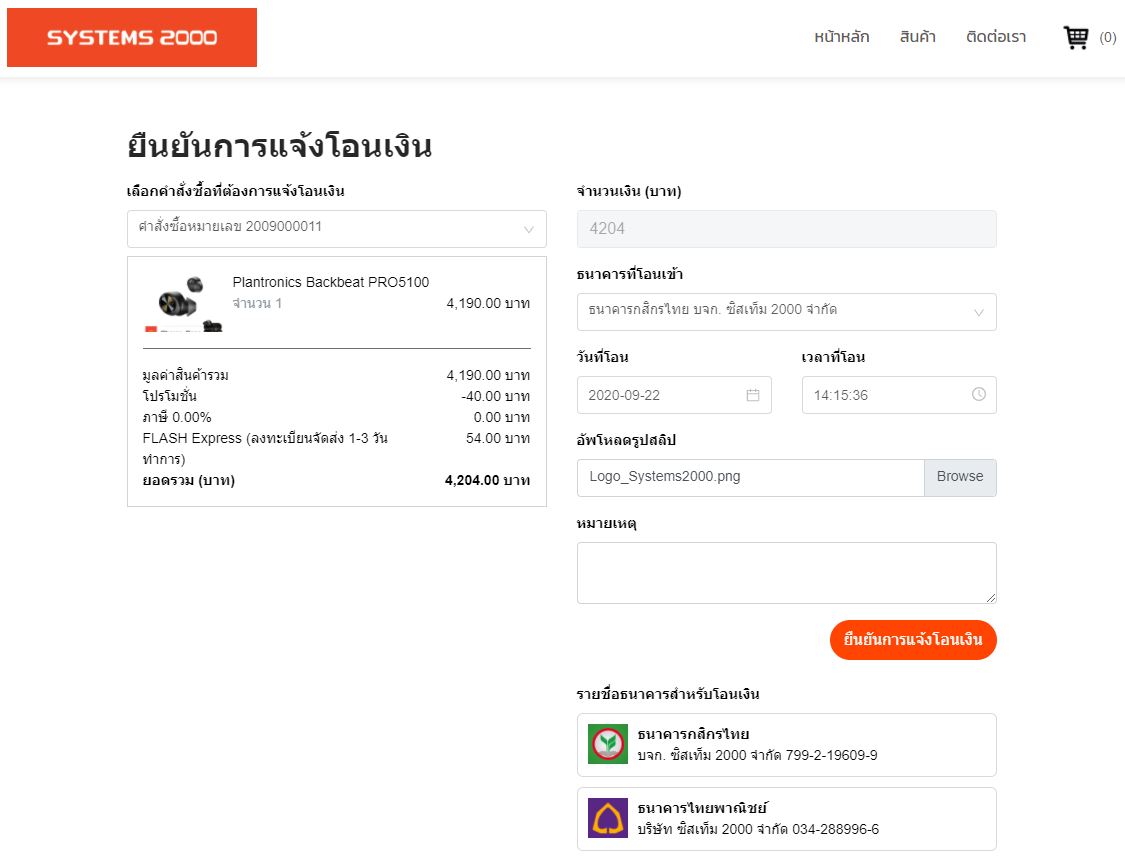Screen dimensions: 1125x861
Task: Go to the สินค้า menu item
Action: [x=917, y=38]
